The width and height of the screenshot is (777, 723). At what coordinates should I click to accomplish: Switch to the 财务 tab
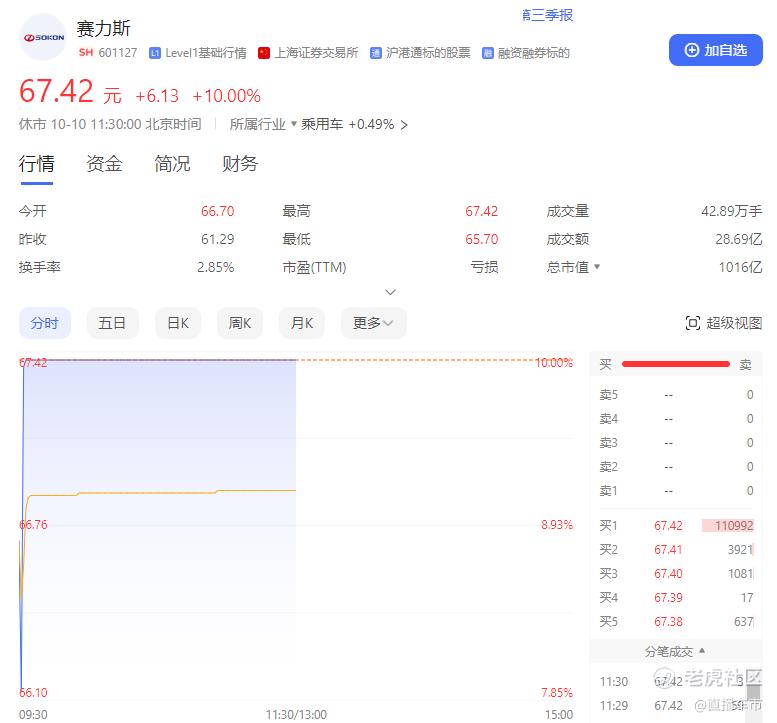[x=240, y=164]
